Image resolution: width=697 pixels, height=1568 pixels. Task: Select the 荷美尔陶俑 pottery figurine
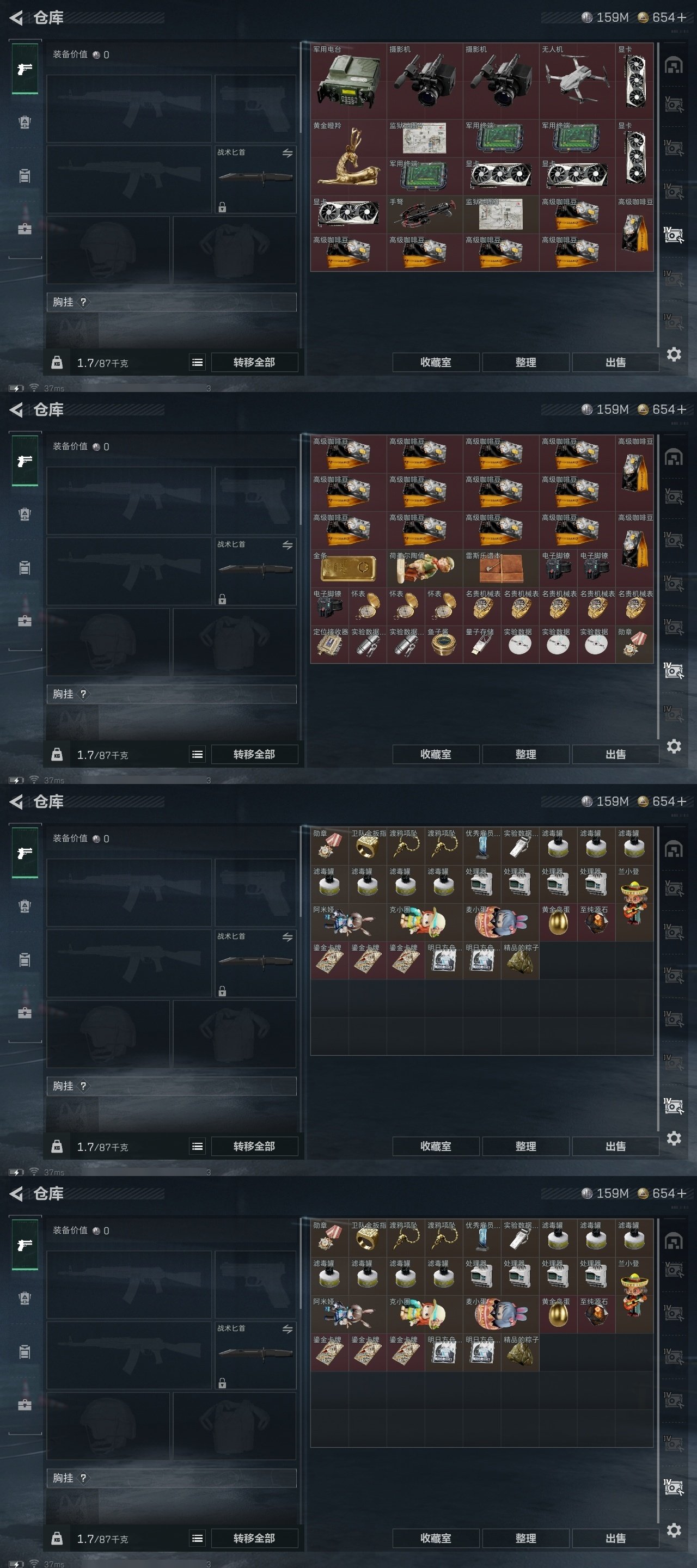(x=425, y=568)
